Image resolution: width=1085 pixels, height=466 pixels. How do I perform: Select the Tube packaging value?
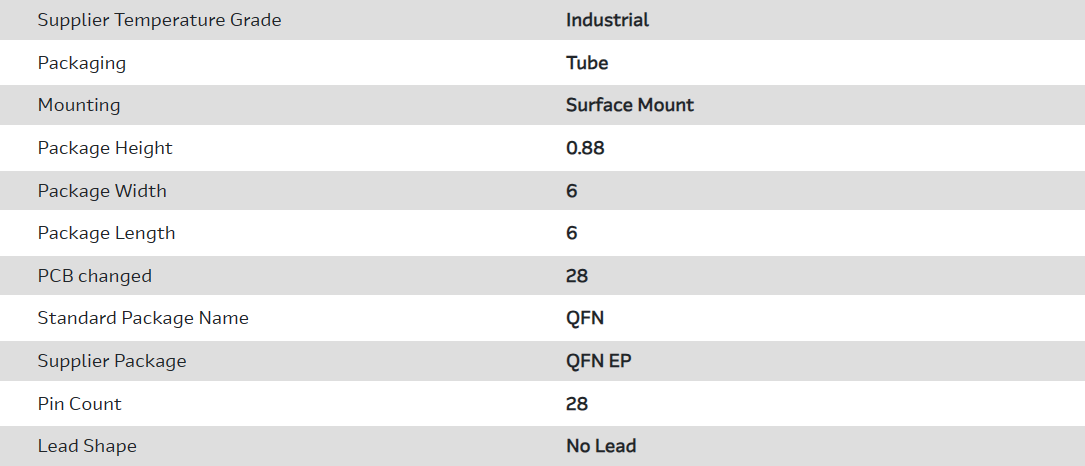(587, 63)
